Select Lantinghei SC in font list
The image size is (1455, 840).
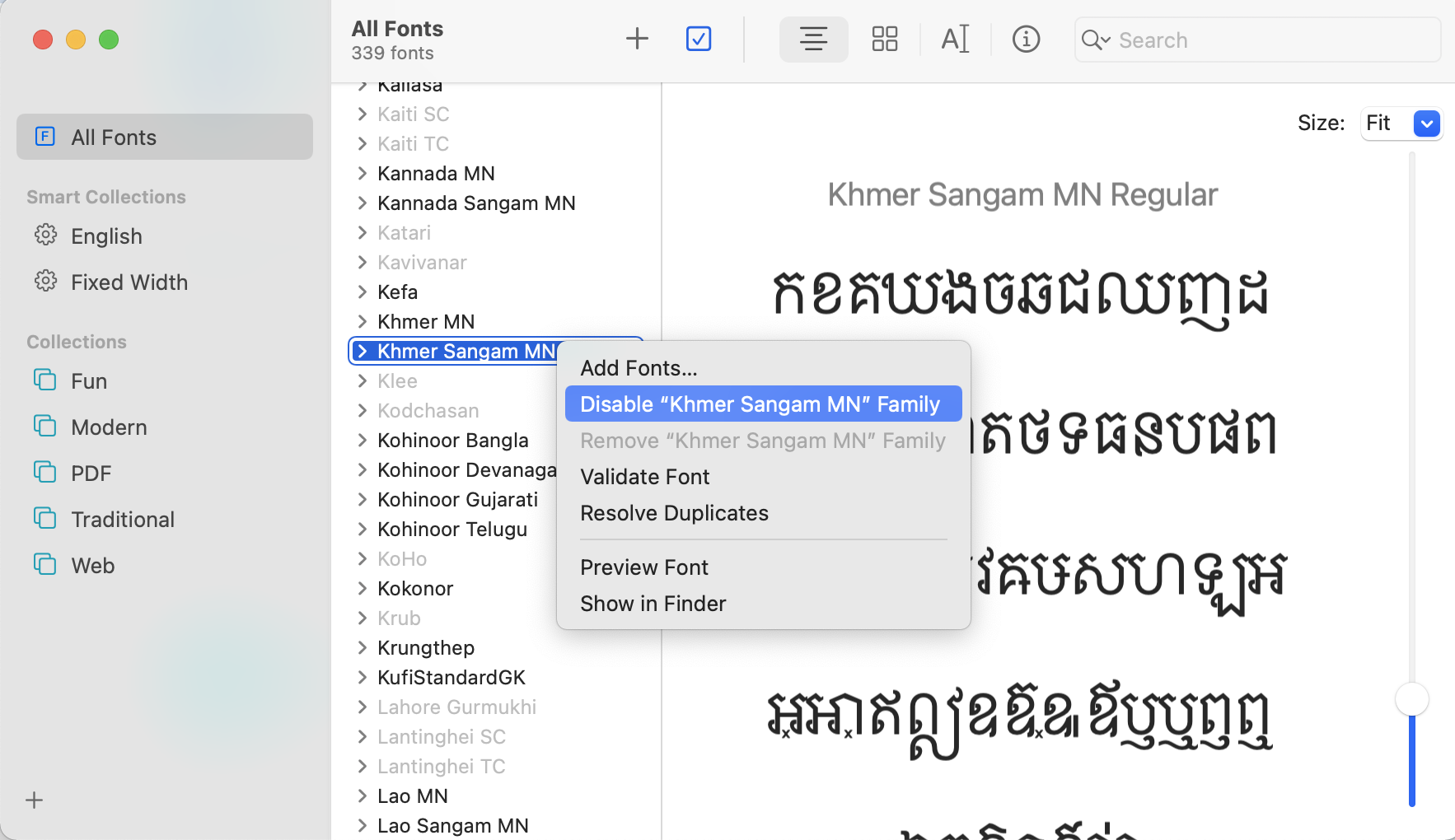(x=442, y=737)
